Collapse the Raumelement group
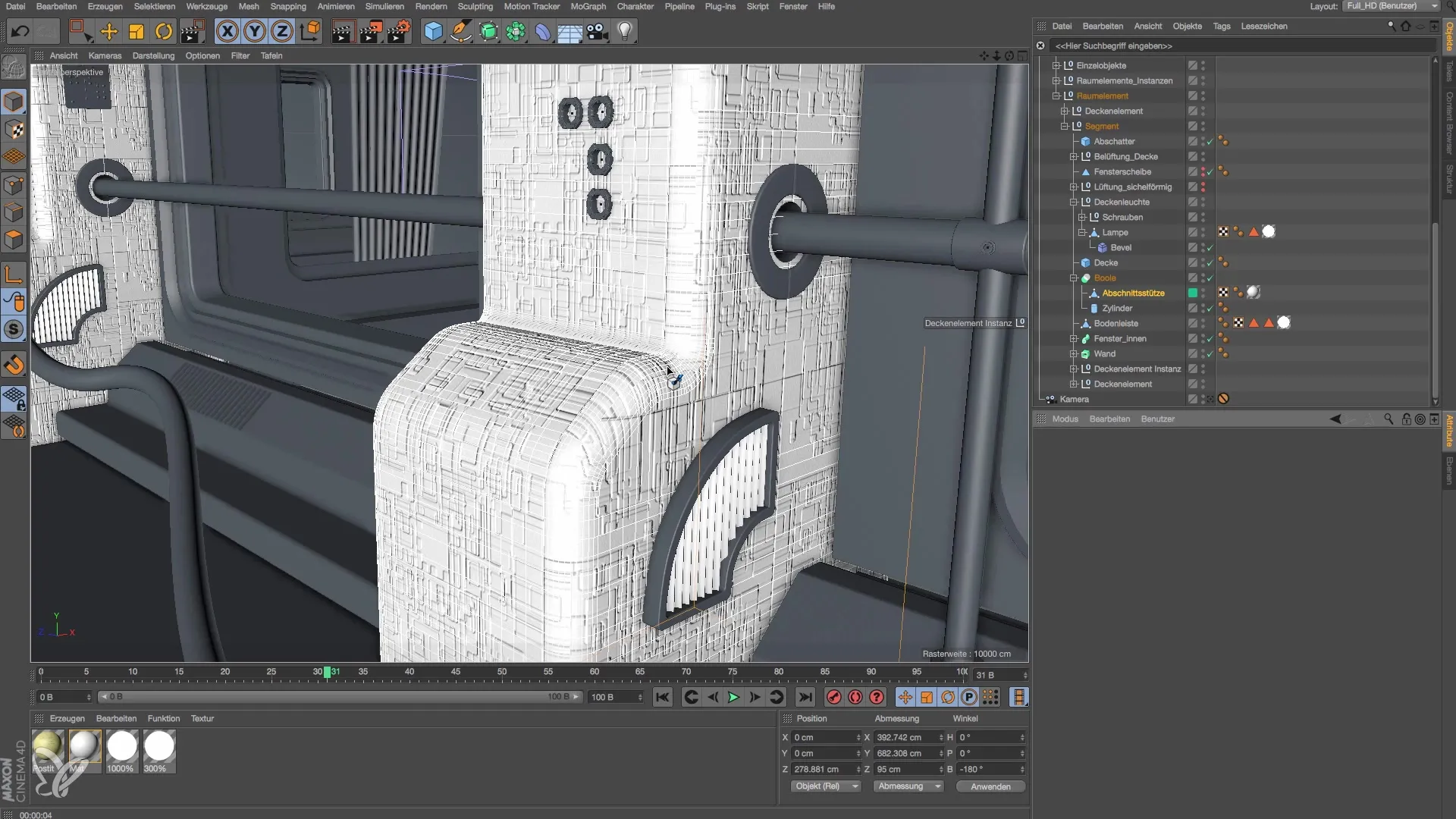Image resolution: width=1456 pixels, height=819 pixels. tap(1056, 96)
